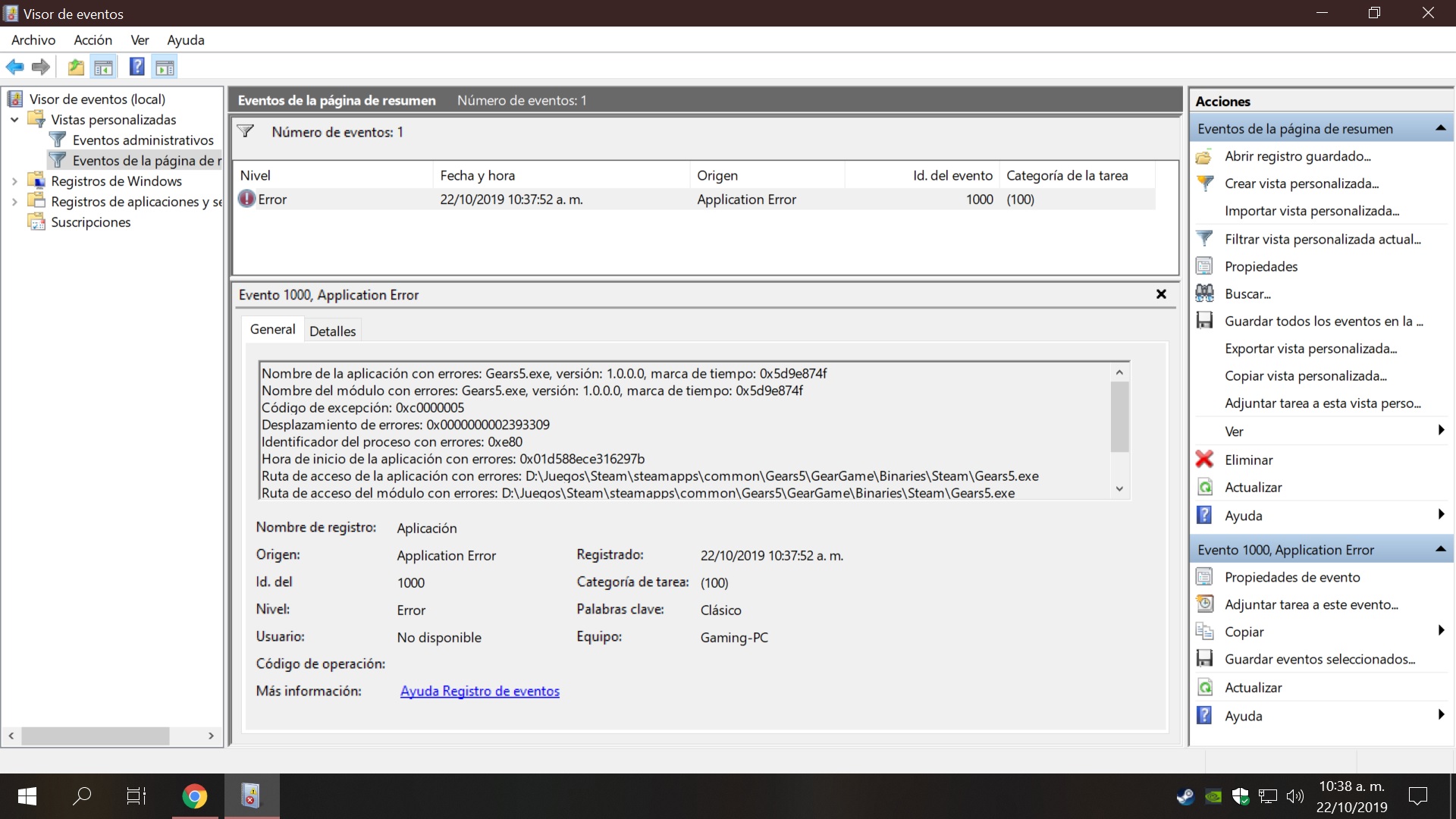Close the Evento 1000 preview pane
The height and width of the screenshot is (819, 1456).
click(x=1161, y=294)
